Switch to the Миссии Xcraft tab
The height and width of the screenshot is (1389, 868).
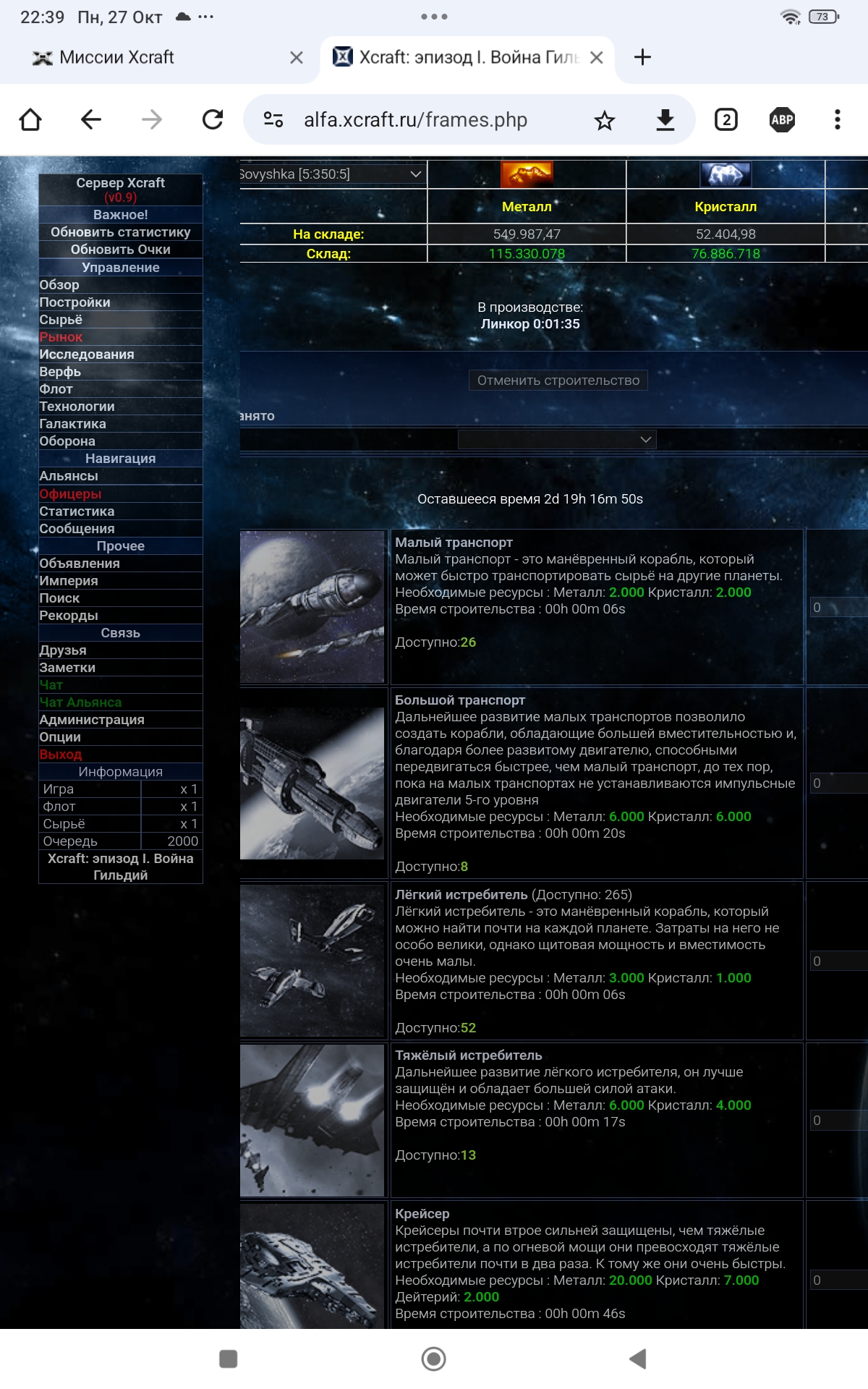[x=116, y=57]
